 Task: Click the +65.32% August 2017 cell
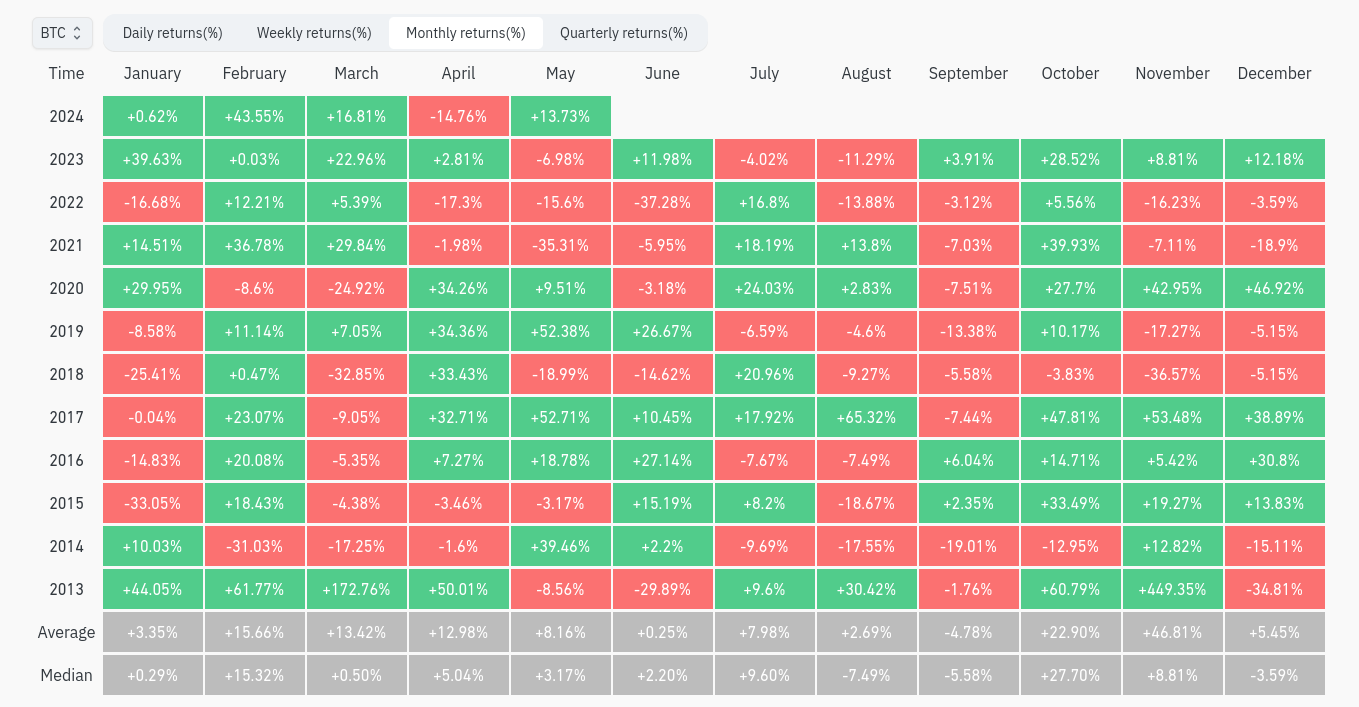pyautogui.click(x=866, y=417)
